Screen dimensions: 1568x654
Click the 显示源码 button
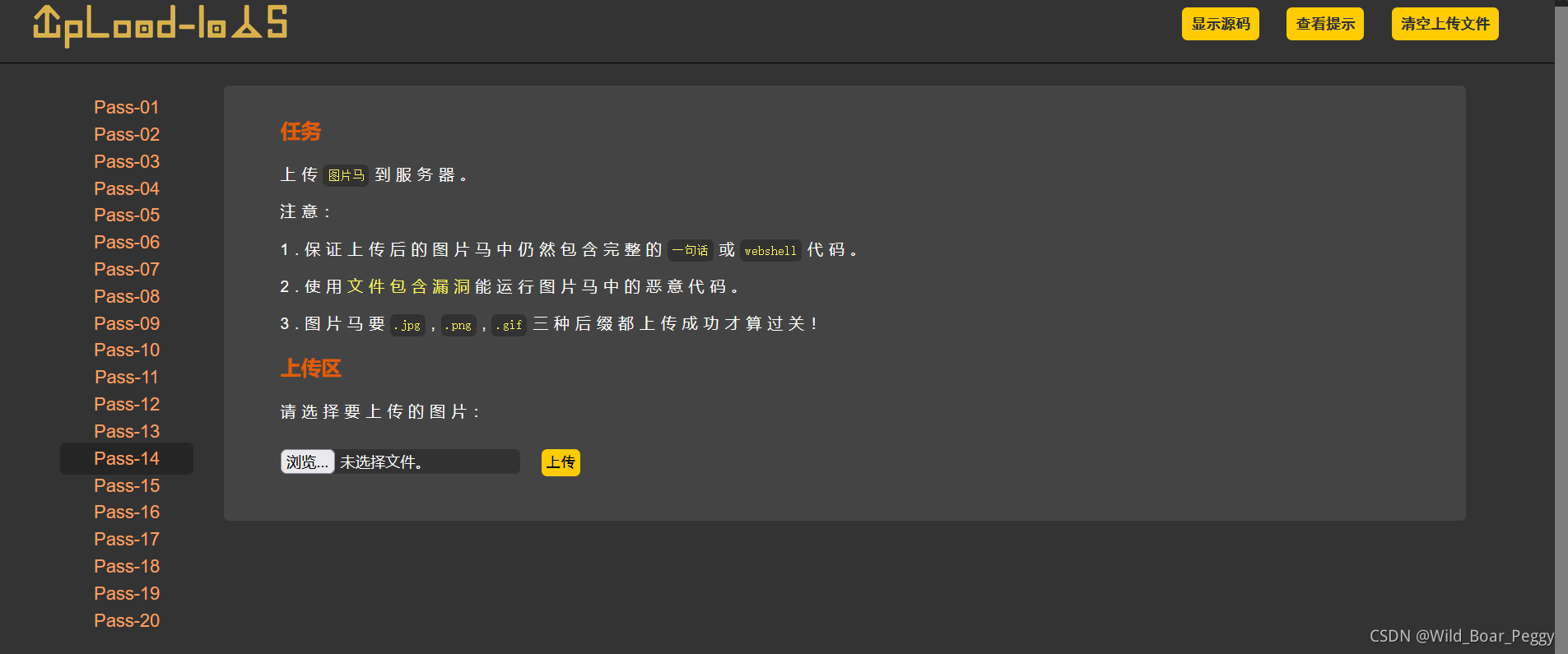click(x=1221, y=24)
